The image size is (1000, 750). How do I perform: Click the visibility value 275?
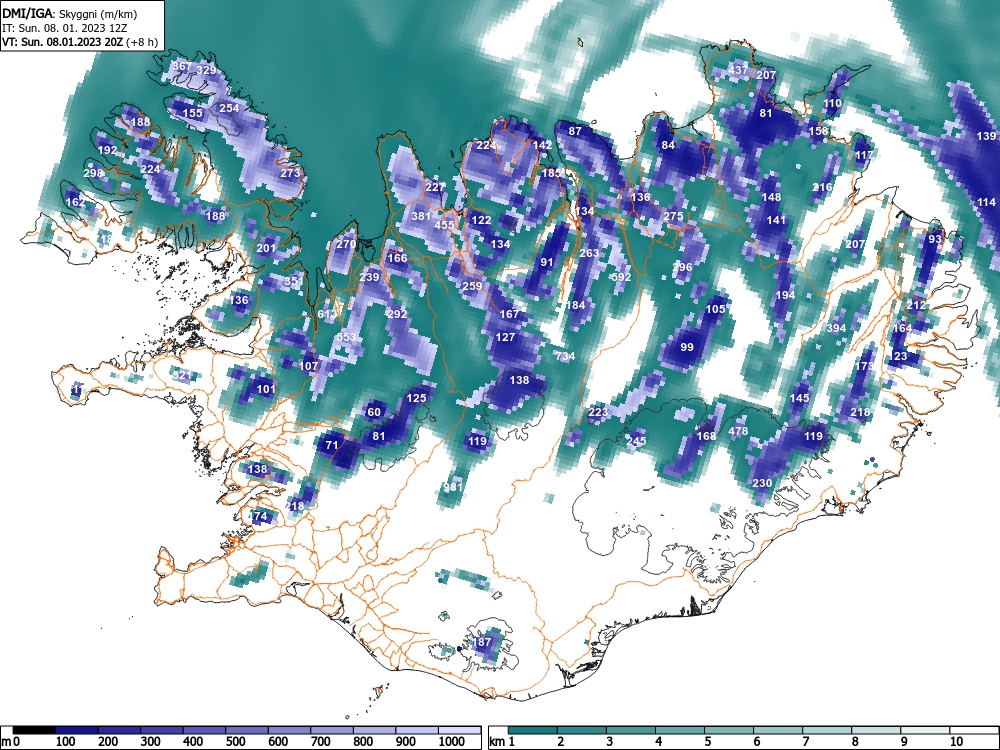(673, 217)
